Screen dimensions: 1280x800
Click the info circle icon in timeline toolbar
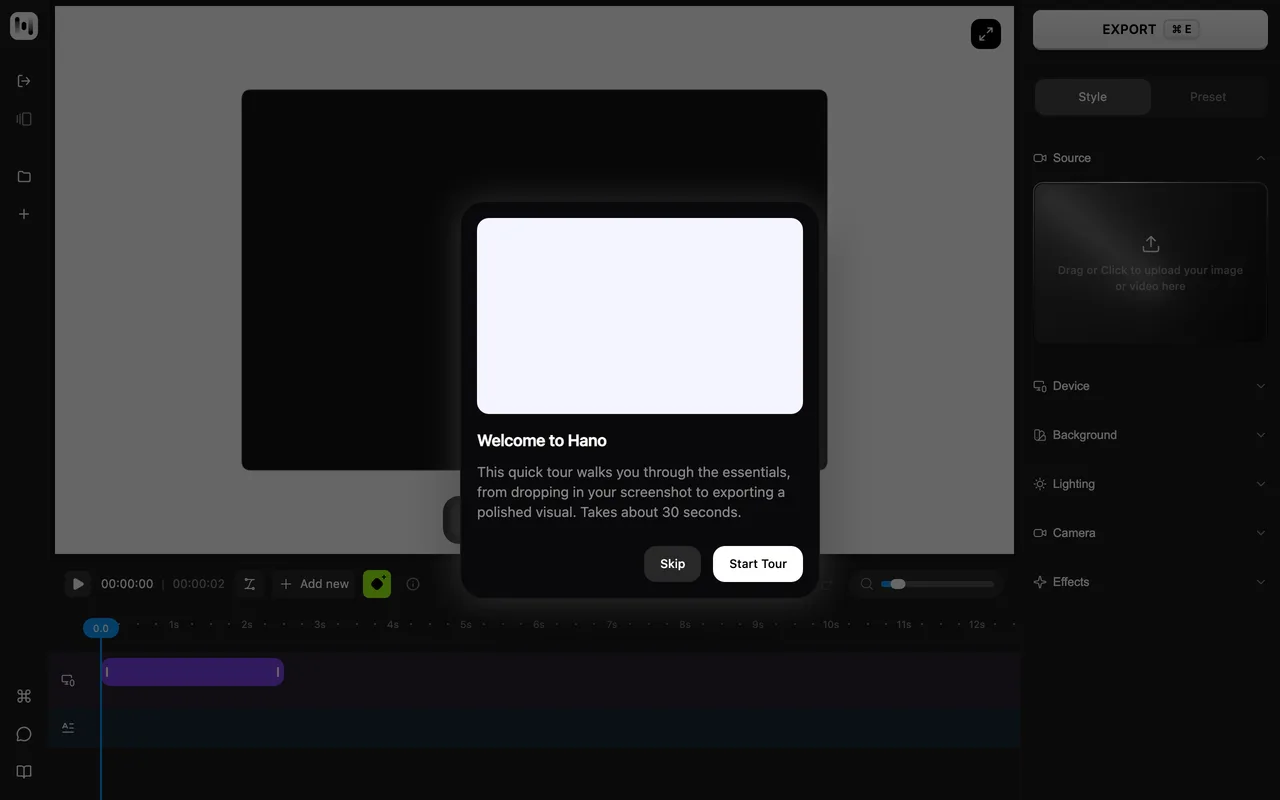tap(413, 584)
